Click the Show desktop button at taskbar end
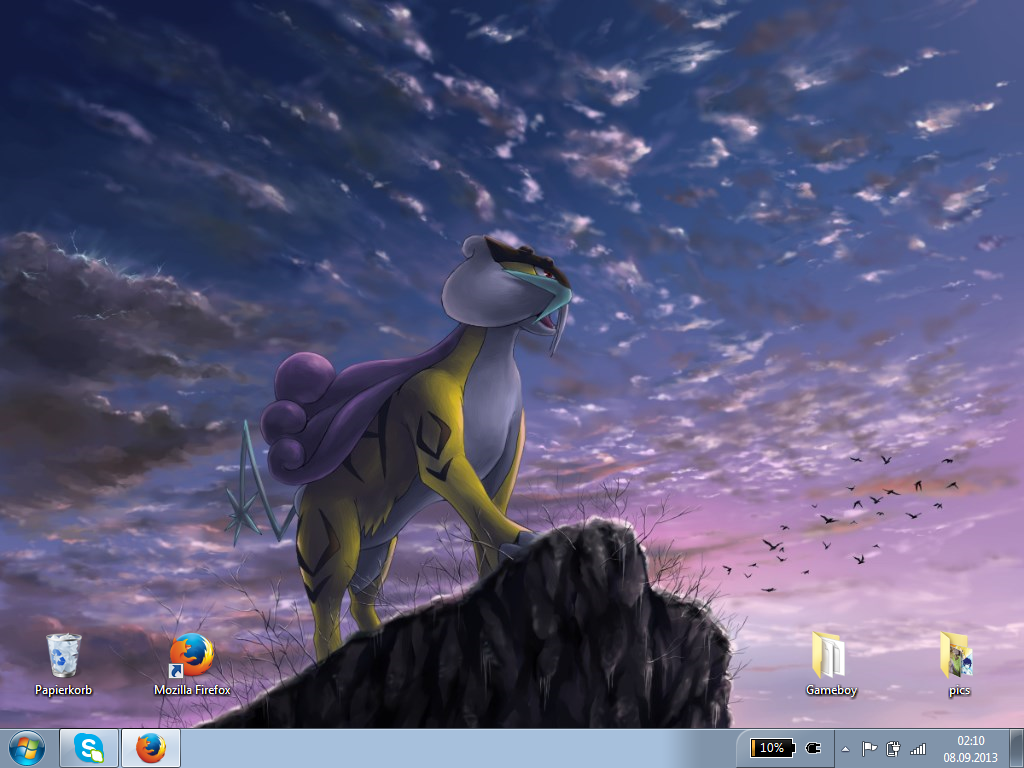The height and width of the screenshot is (768, 1024). tap(1017, 748)
